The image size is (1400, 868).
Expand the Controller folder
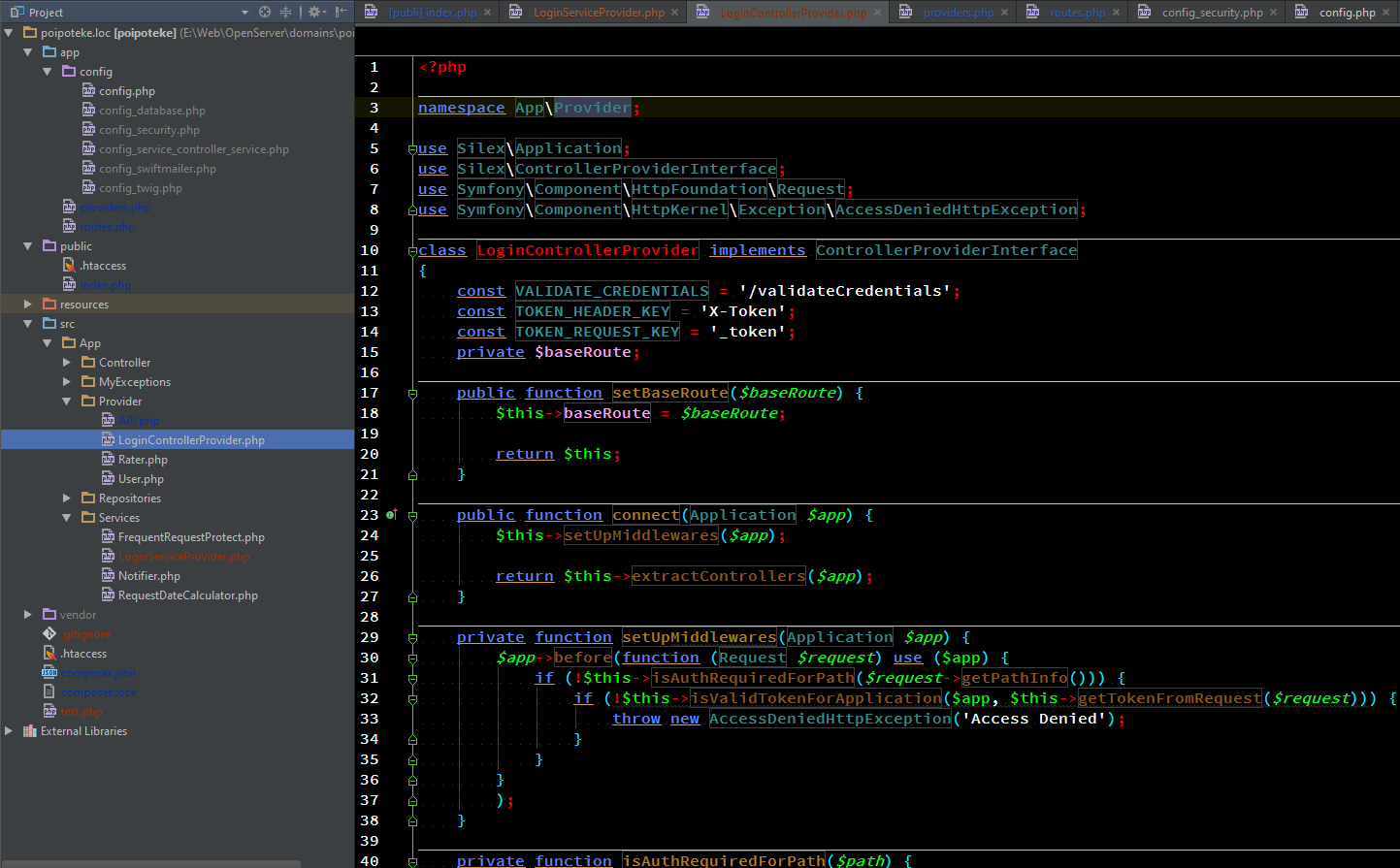pyautogui.click(x=67, y=362)
